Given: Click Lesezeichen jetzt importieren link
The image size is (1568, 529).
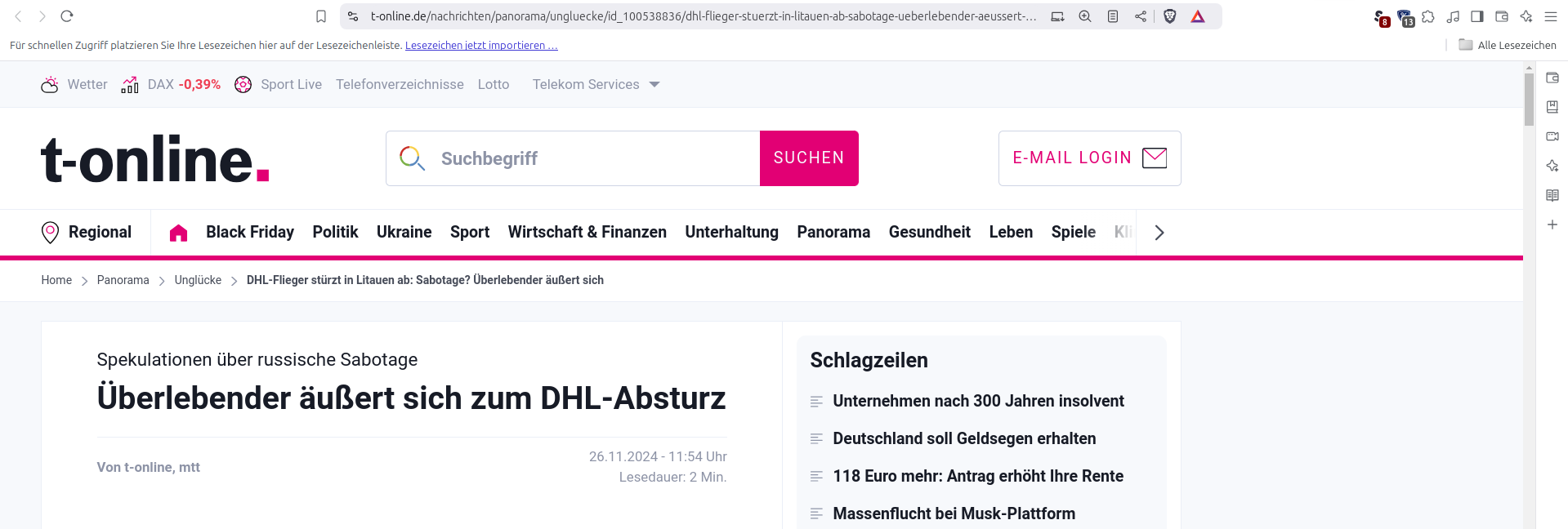Looking at the screenshot, I should (x=481, y=46).
